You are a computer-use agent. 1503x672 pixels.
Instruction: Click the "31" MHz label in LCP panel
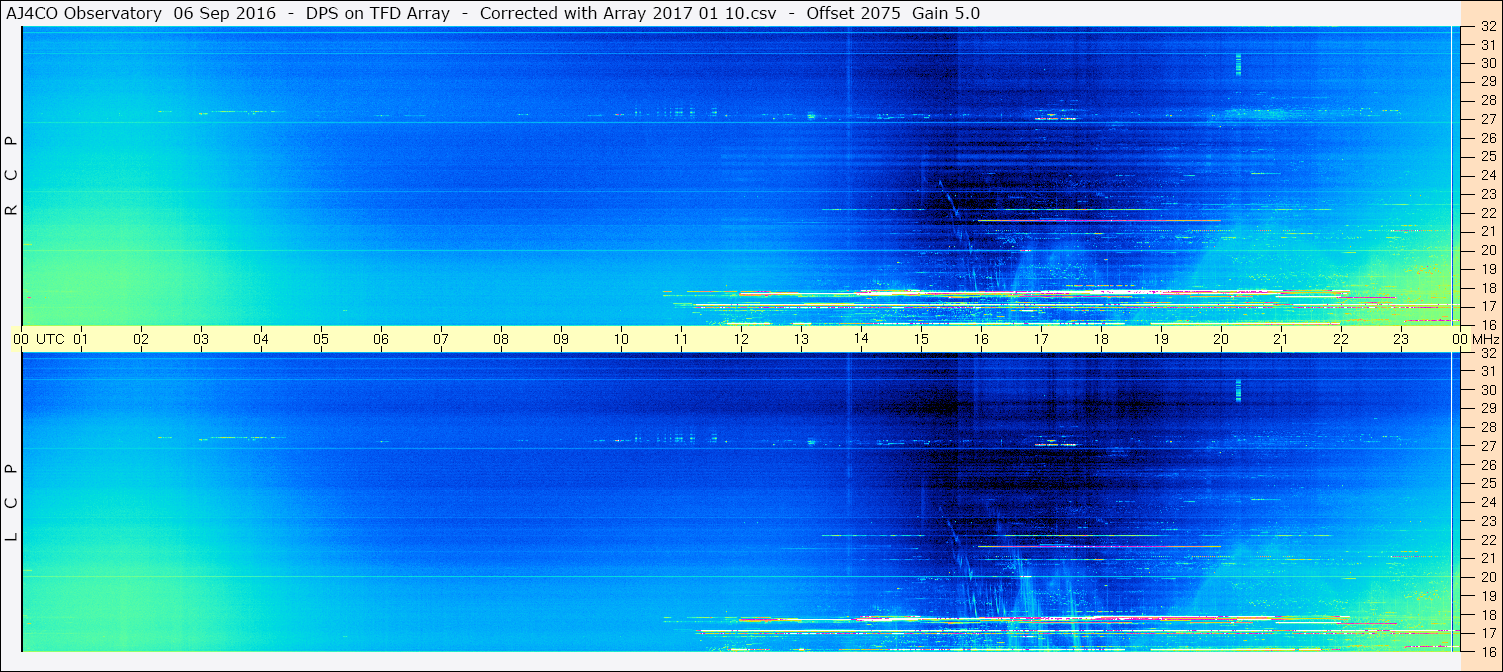coord(1487,371)
